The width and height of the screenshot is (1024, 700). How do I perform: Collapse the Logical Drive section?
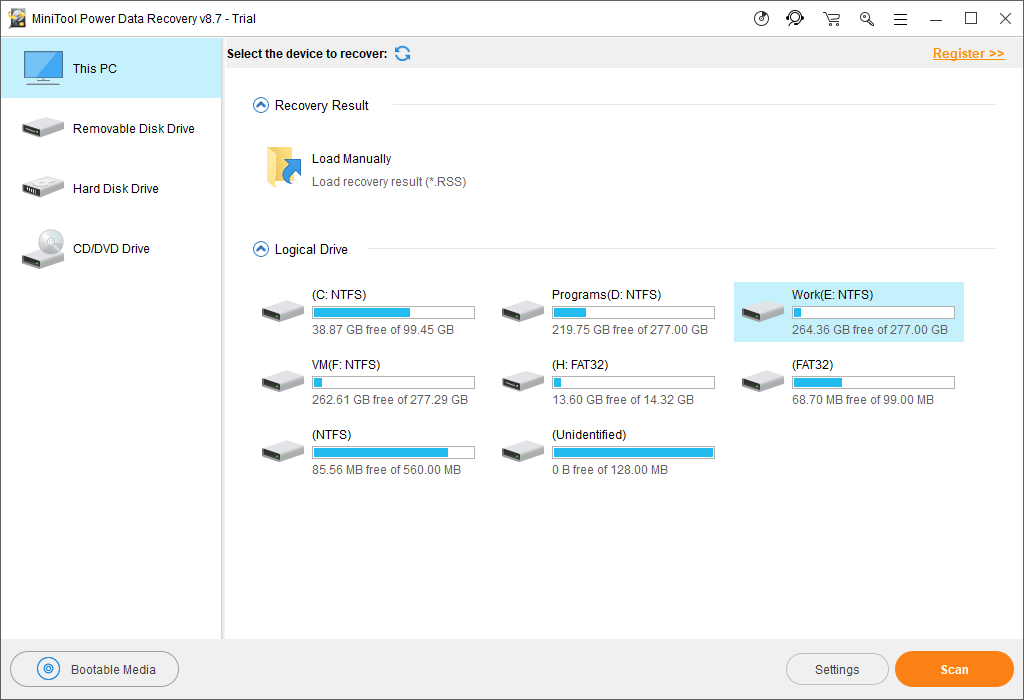coord(261,249)
